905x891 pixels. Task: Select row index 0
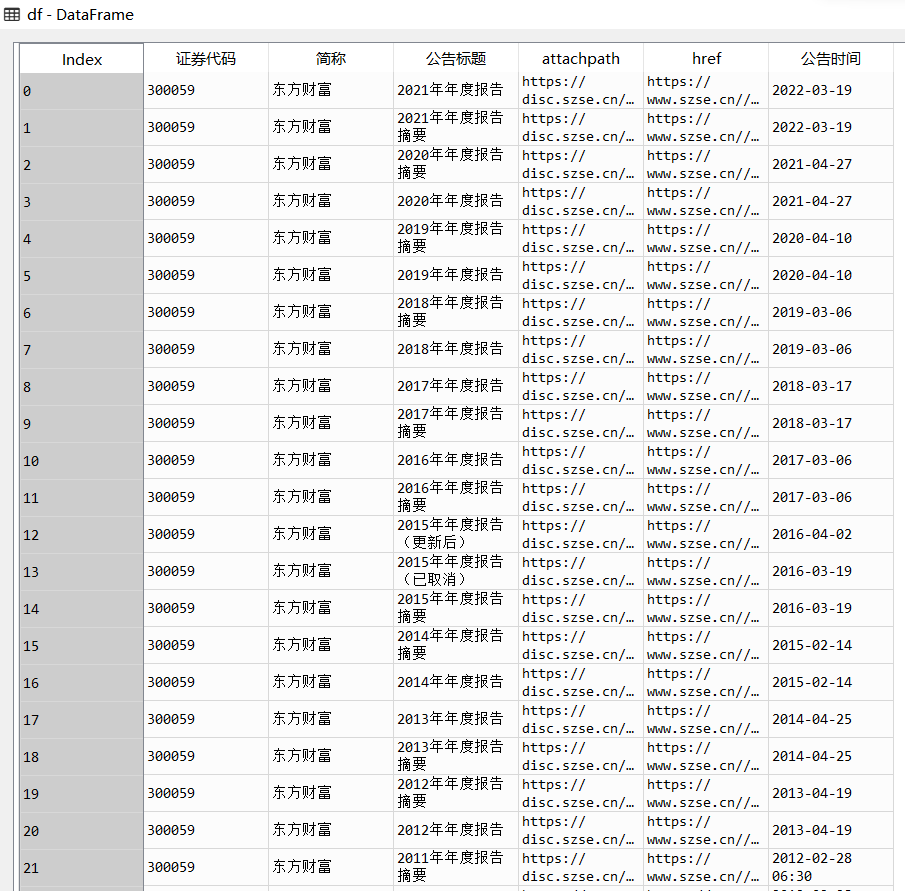point(81,91)
